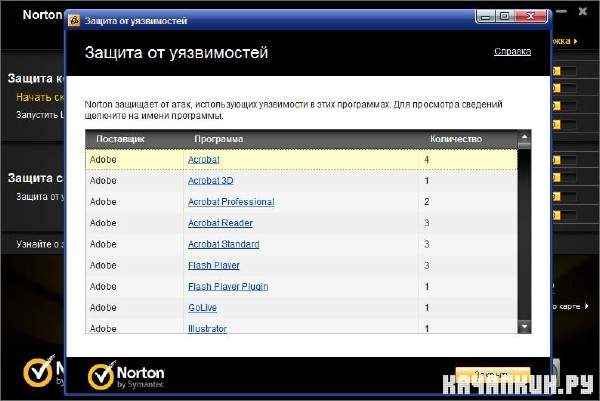This screenshot has height=401, width=600.
Task: Click the list scrollbar up arrow
Action: pyautogui.click(x=524, y=136)
